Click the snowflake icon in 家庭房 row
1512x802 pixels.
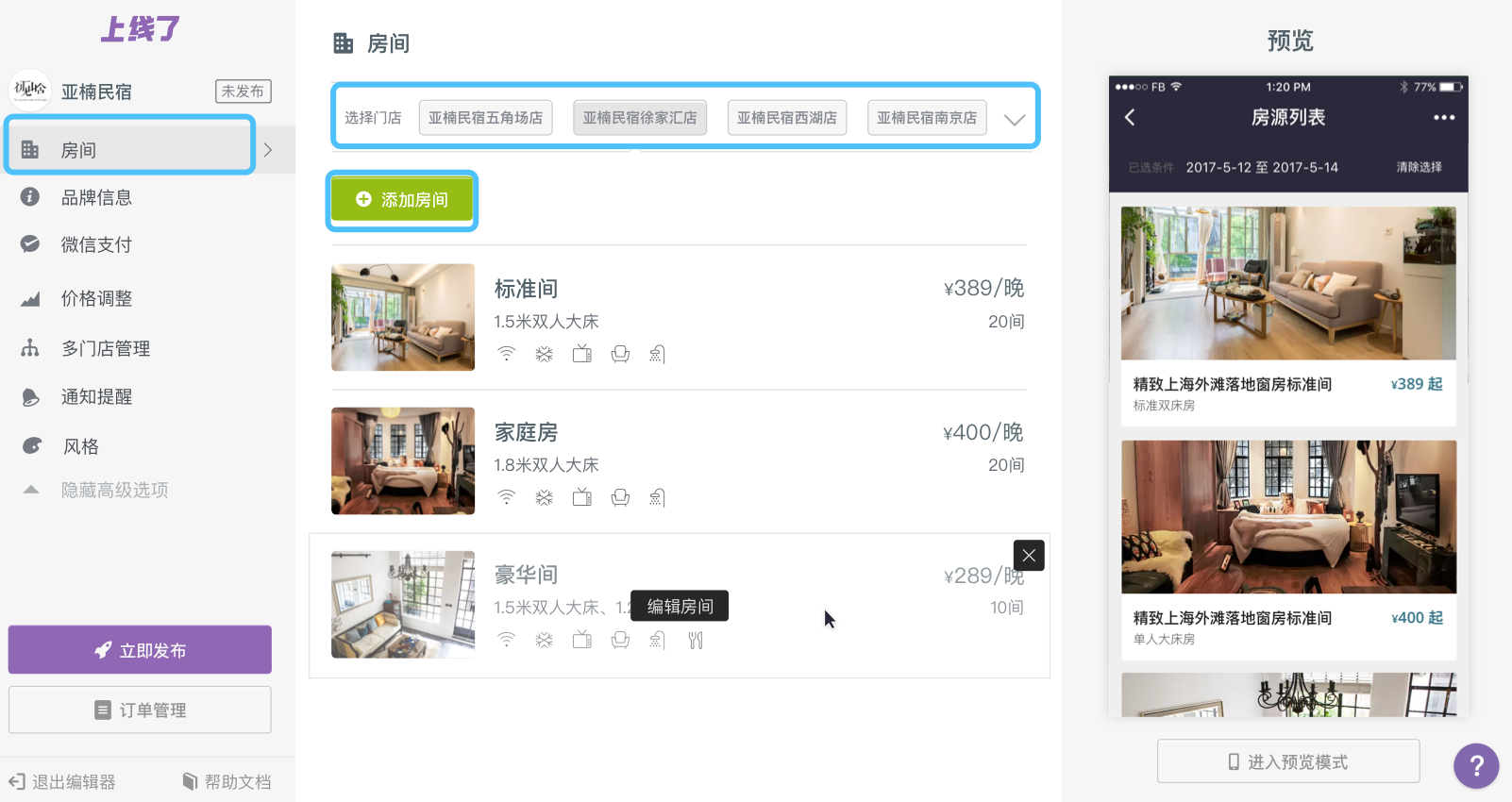click(545, 497)
